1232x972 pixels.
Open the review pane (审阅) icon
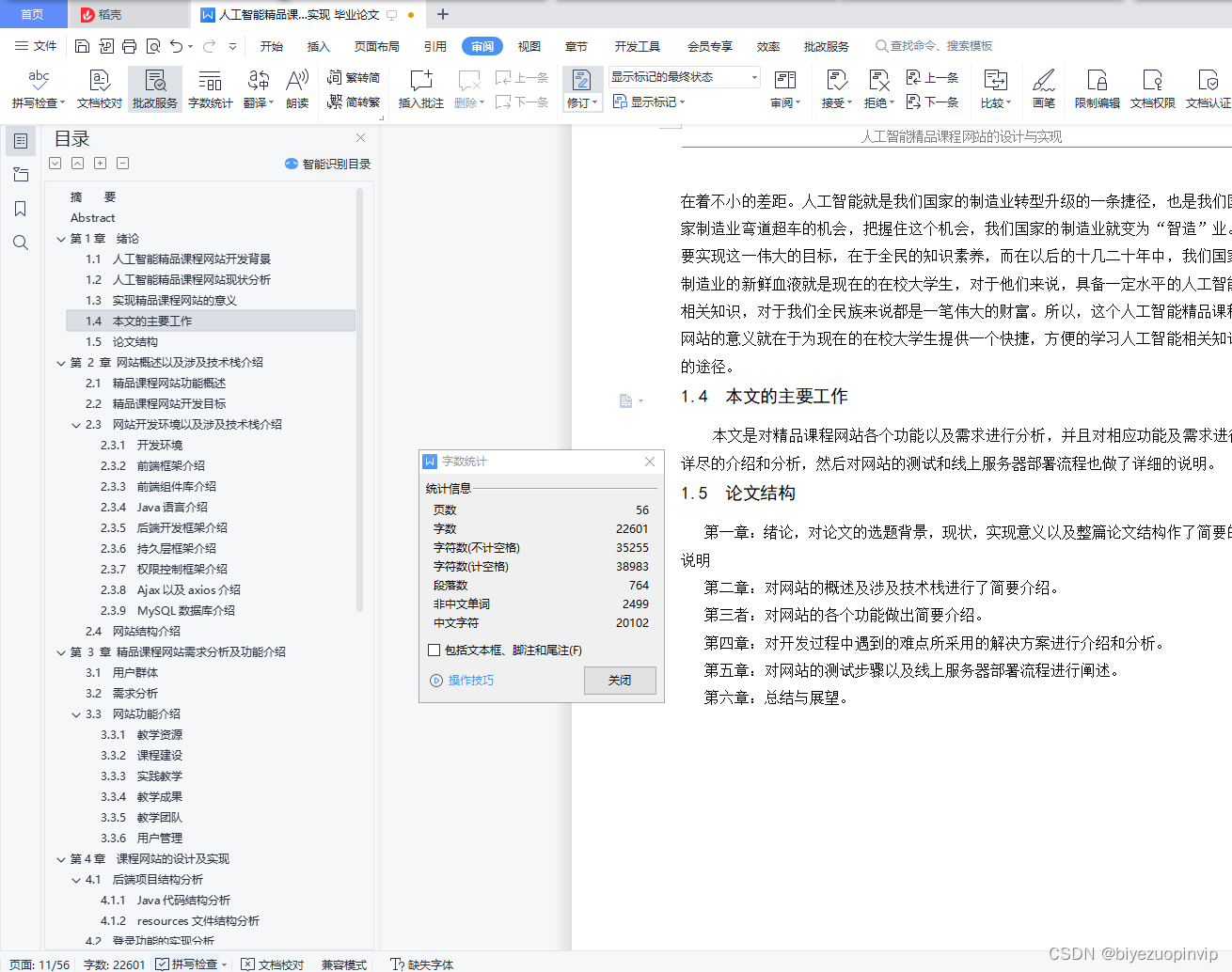click(x=785, y=89)
